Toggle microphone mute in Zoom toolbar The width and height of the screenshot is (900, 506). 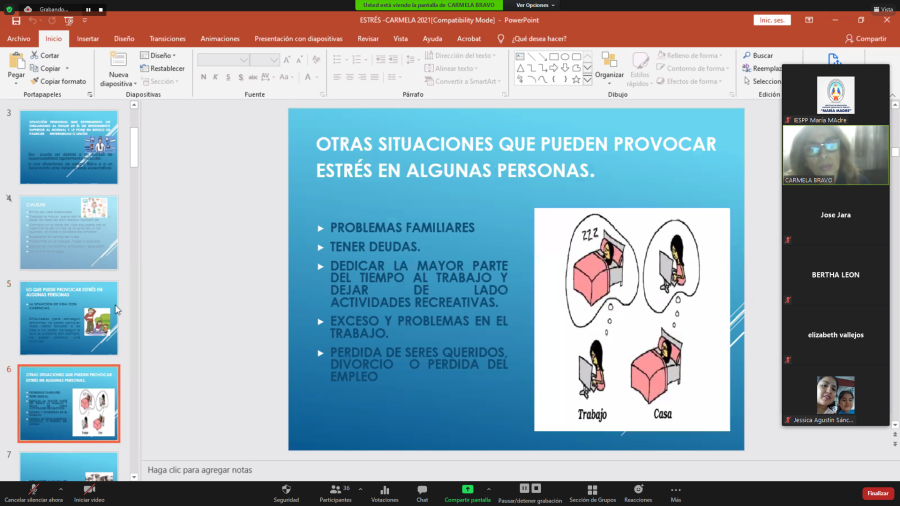[33, 489]
